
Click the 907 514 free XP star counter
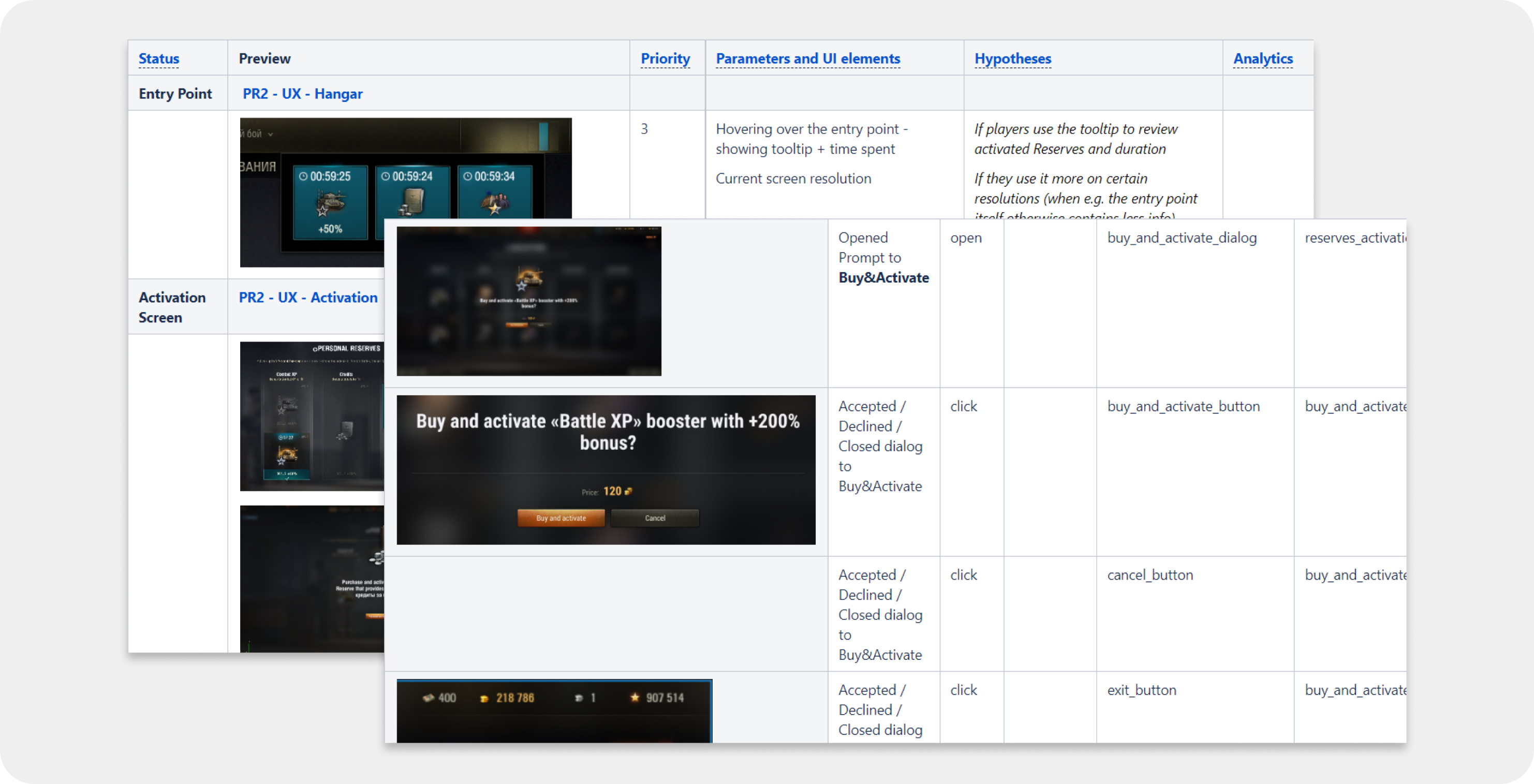click(657, 698)
